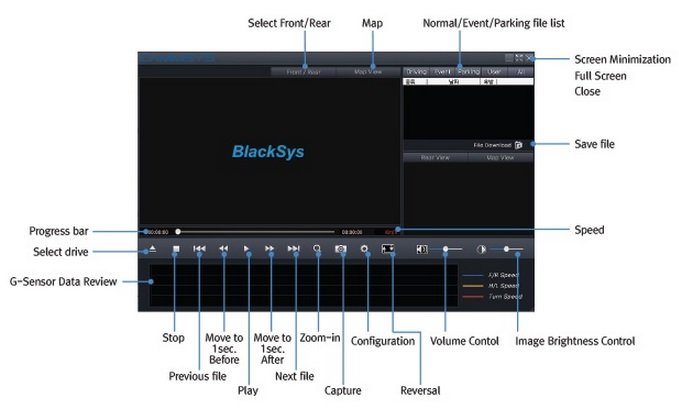Image resolution: width=679 pixels, height=411 pixels.
Task: Capture a snapshot with the camera icon
Action: [341, 249]
